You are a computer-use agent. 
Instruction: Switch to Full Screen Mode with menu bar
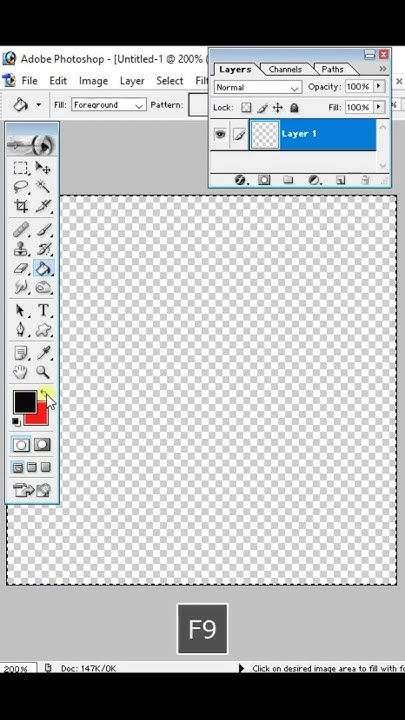(32, 467)
